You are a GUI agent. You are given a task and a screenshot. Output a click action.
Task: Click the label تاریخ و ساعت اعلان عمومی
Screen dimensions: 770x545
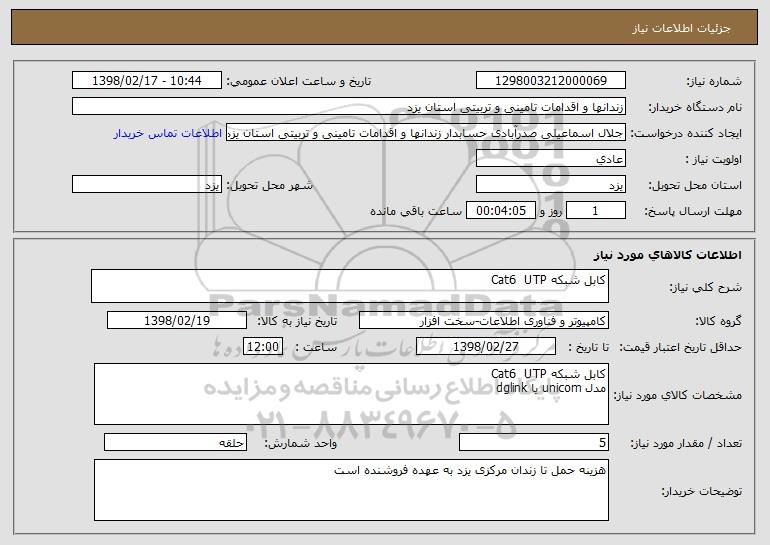tap(299, 81)
